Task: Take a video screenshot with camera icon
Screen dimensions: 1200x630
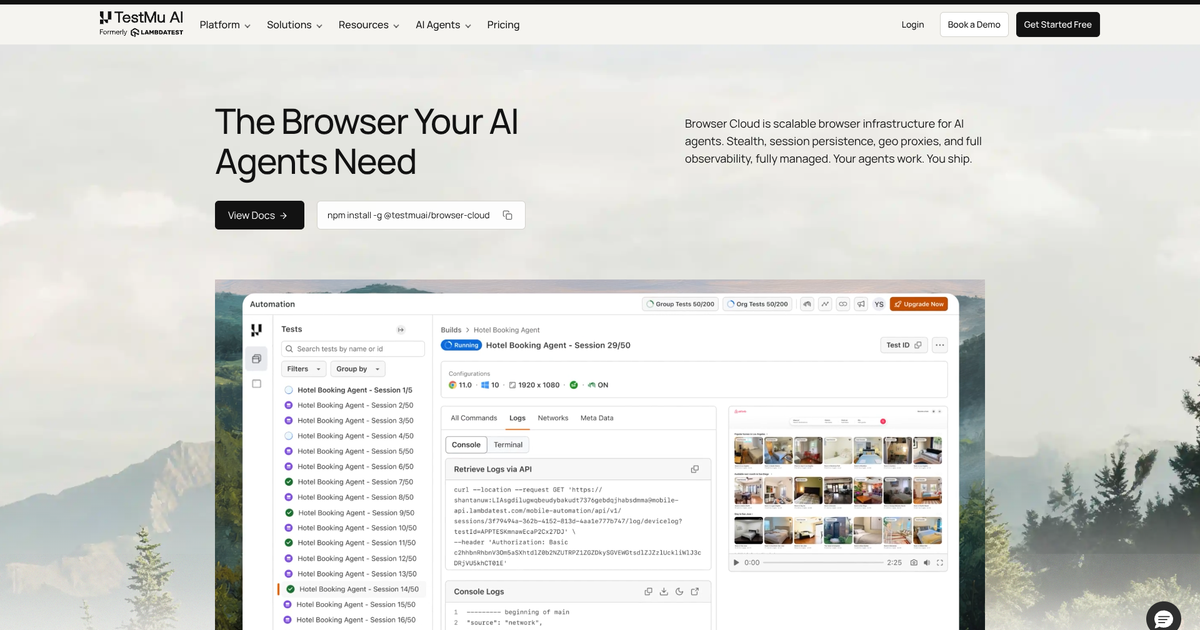Action: [912, 563]
